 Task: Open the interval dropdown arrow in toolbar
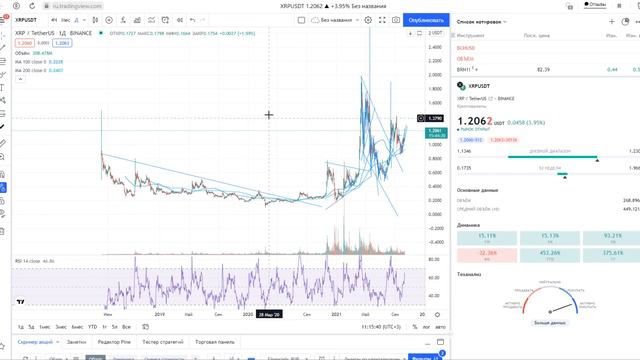(x=84, y=20)
